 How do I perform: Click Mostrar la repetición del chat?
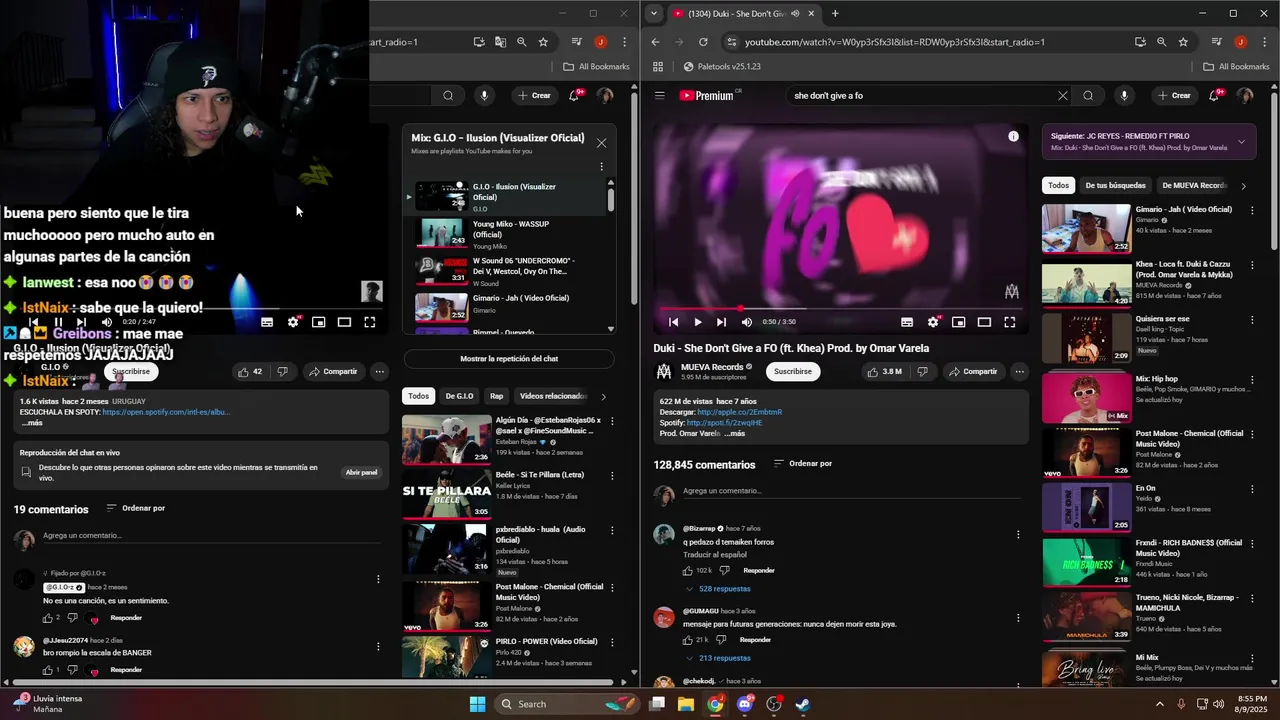pyautogui.click(x=509, y=359)
